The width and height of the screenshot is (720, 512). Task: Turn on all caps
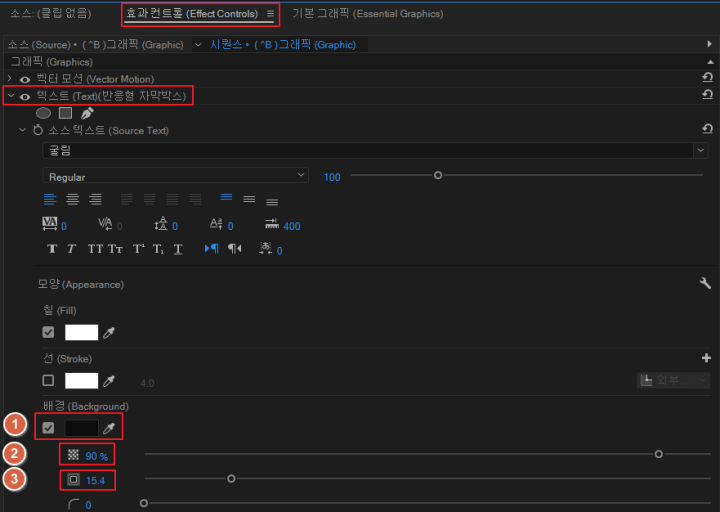coord(95,249)
